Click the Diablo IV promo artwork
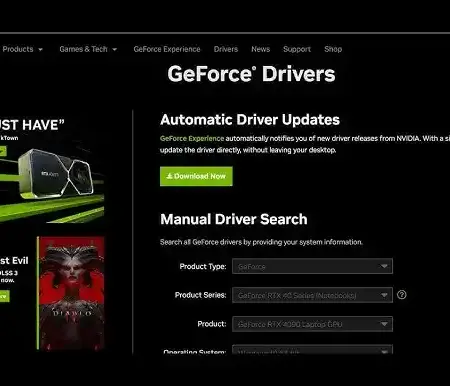 [x=71, y=294]
